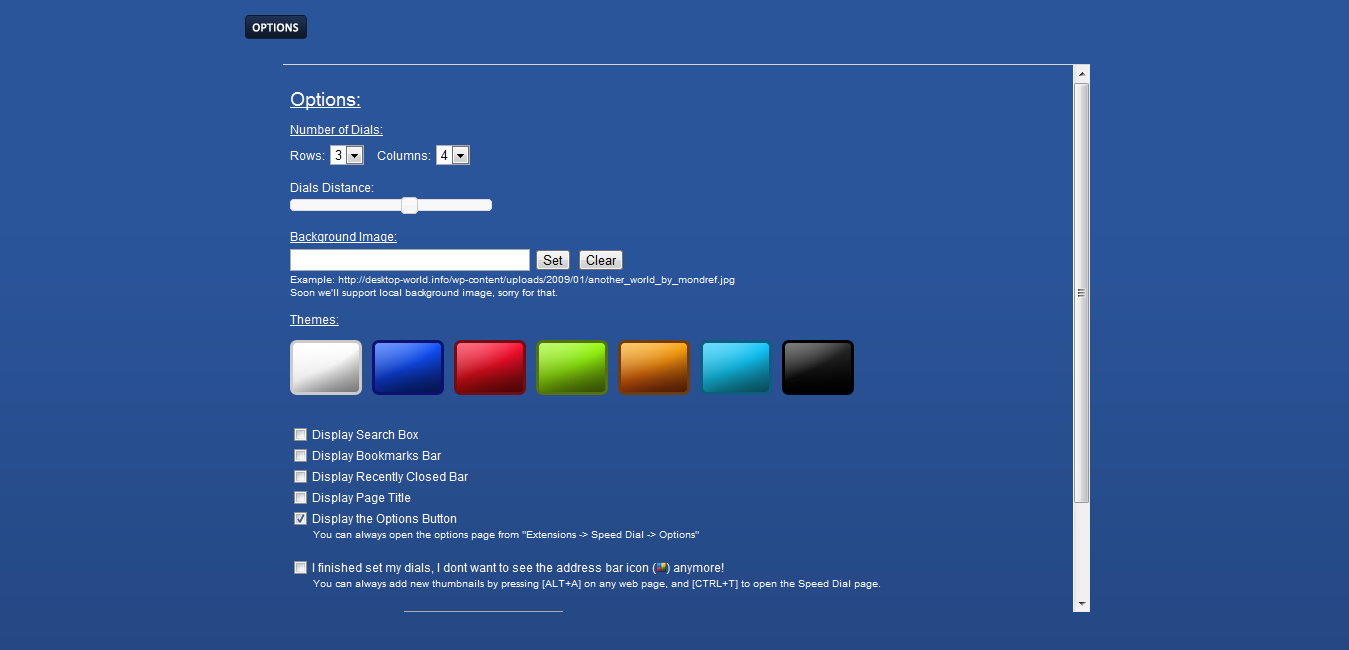Image resolution: width=1349 pixels, height=650 pixels.
Task: Click the Dials Distance slider handle
Action: tap(409, 205)
